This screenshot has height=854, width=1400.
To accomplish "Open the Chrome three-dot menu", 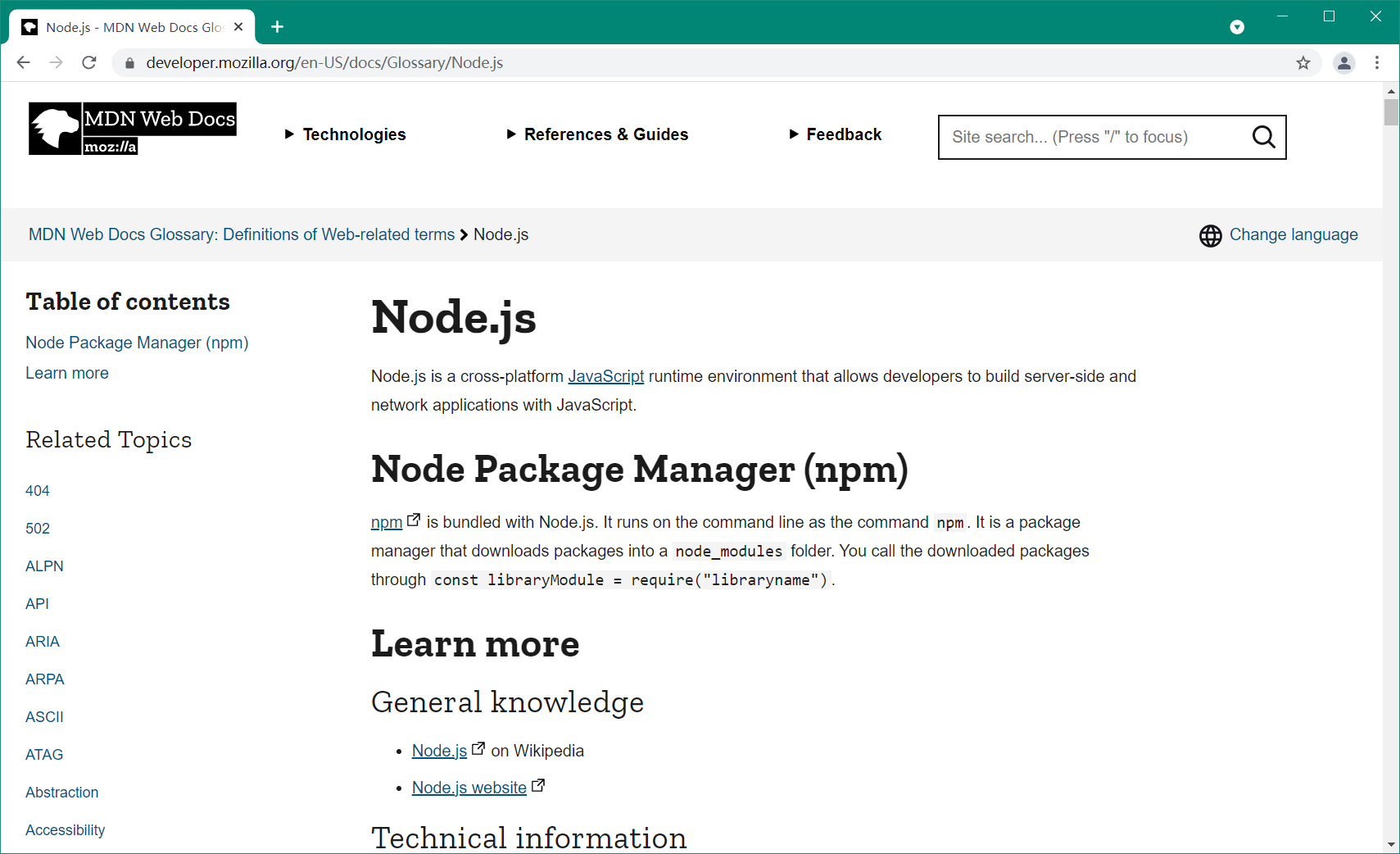I will pyautogui.click(x=1377, y=62).
